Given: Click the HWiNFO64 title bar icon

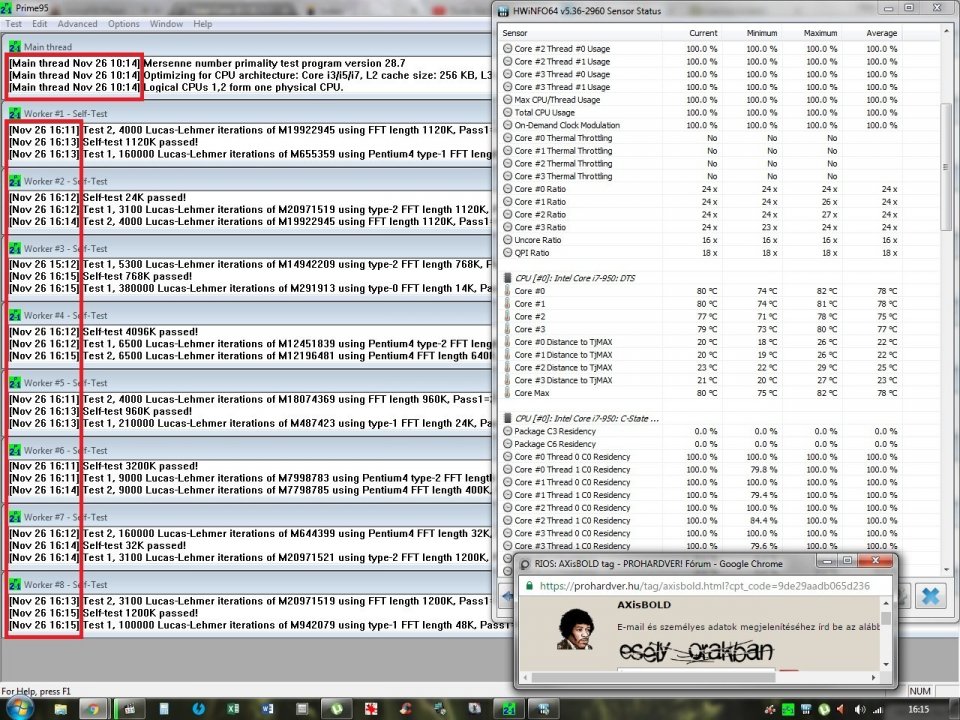Looking at the screenshot, I should 503,11.
